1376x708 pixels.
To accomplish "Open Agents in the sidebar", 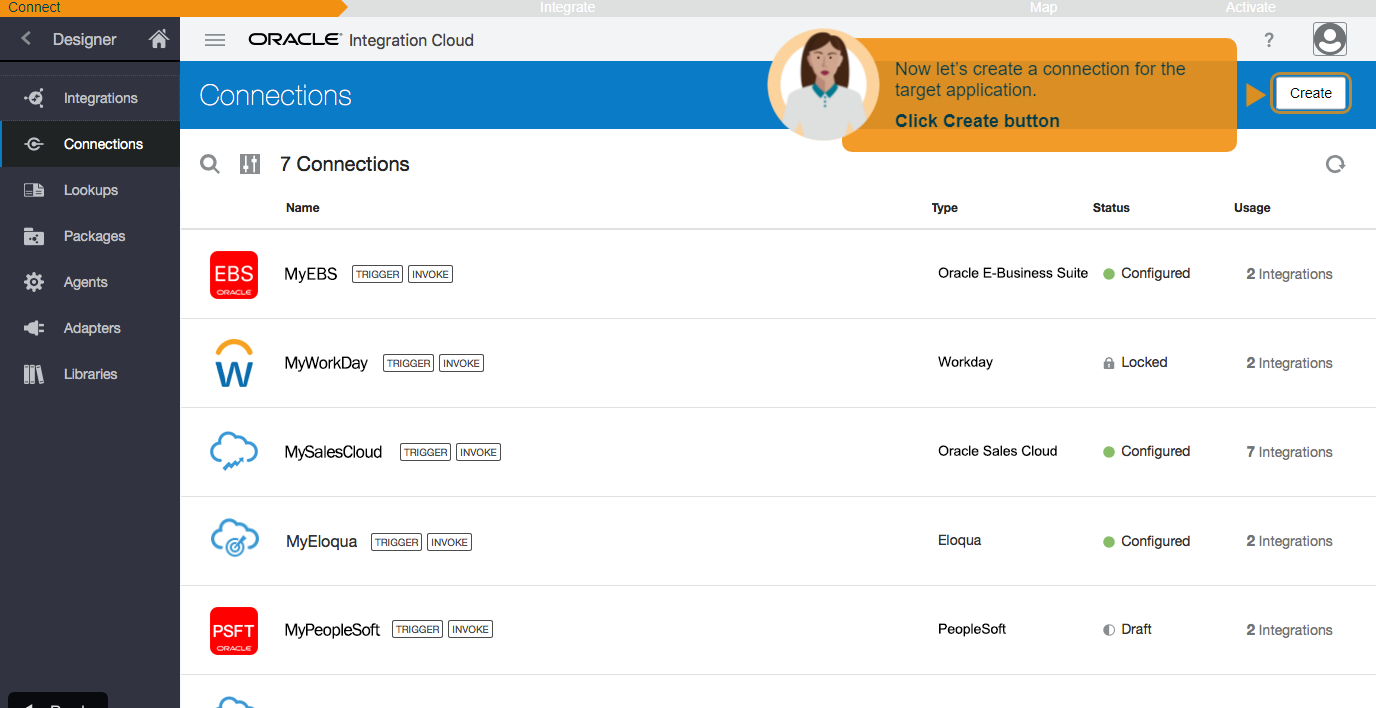I will [90, 282].
